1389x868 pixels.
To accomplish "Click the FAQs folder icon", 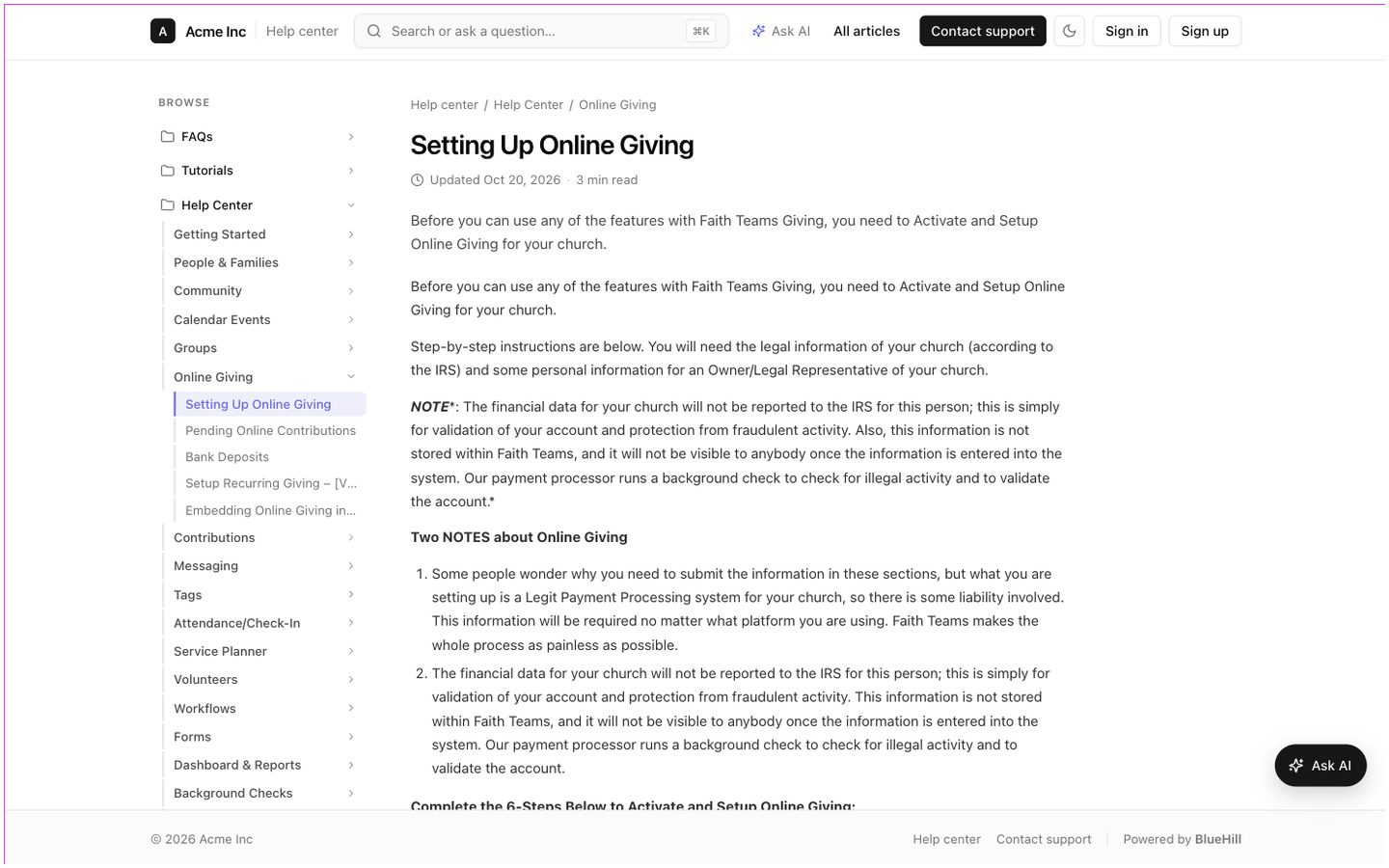I will [168, 137].
